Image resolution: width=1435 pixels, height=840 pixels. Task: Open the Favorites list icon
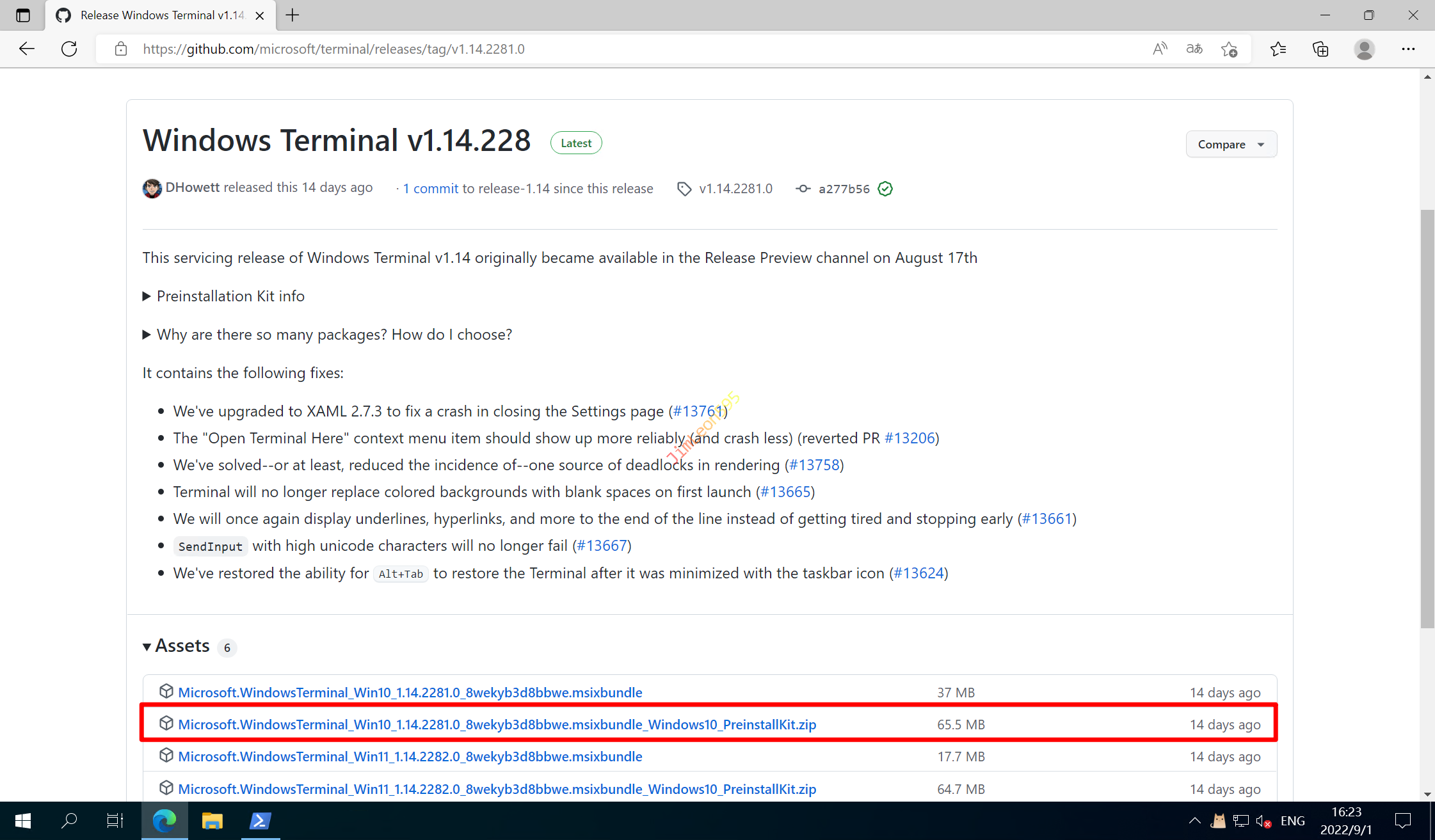[1278, 49]
